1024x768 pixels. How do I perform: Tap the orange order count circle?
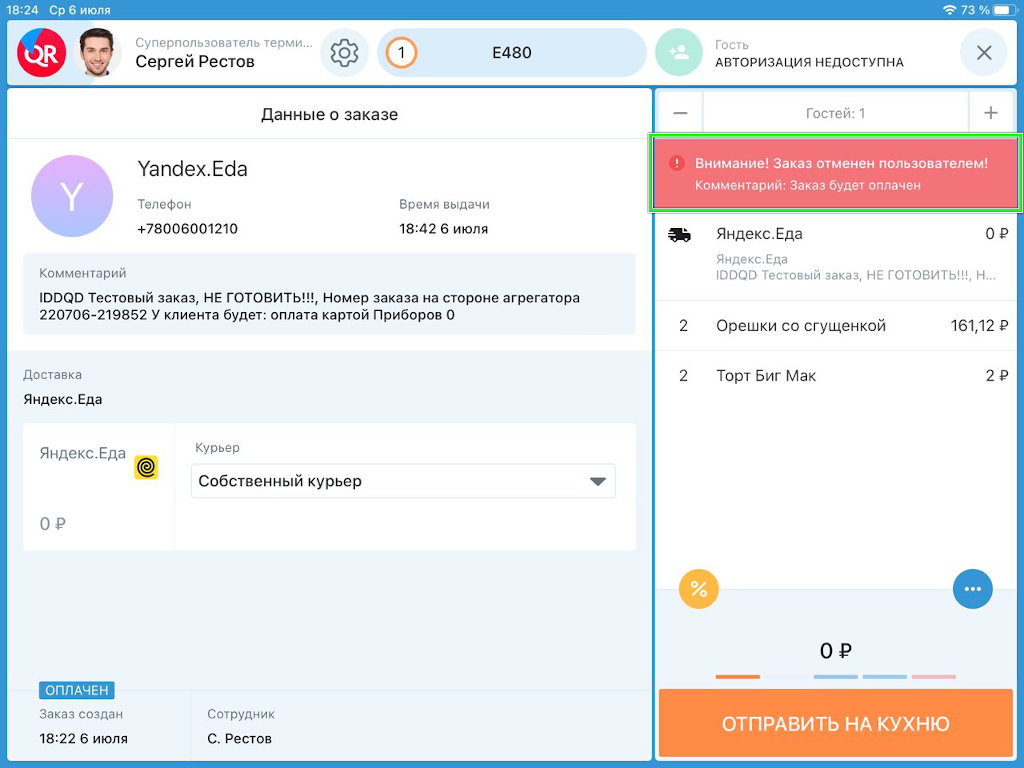[402, 53]
